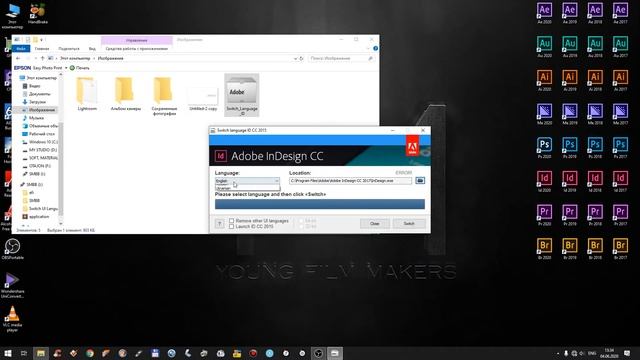Select the Id 2020 InDesign shortcut
Image resolution: width=640 pixels, height=360 pixels.
click(x=544, y=181)
